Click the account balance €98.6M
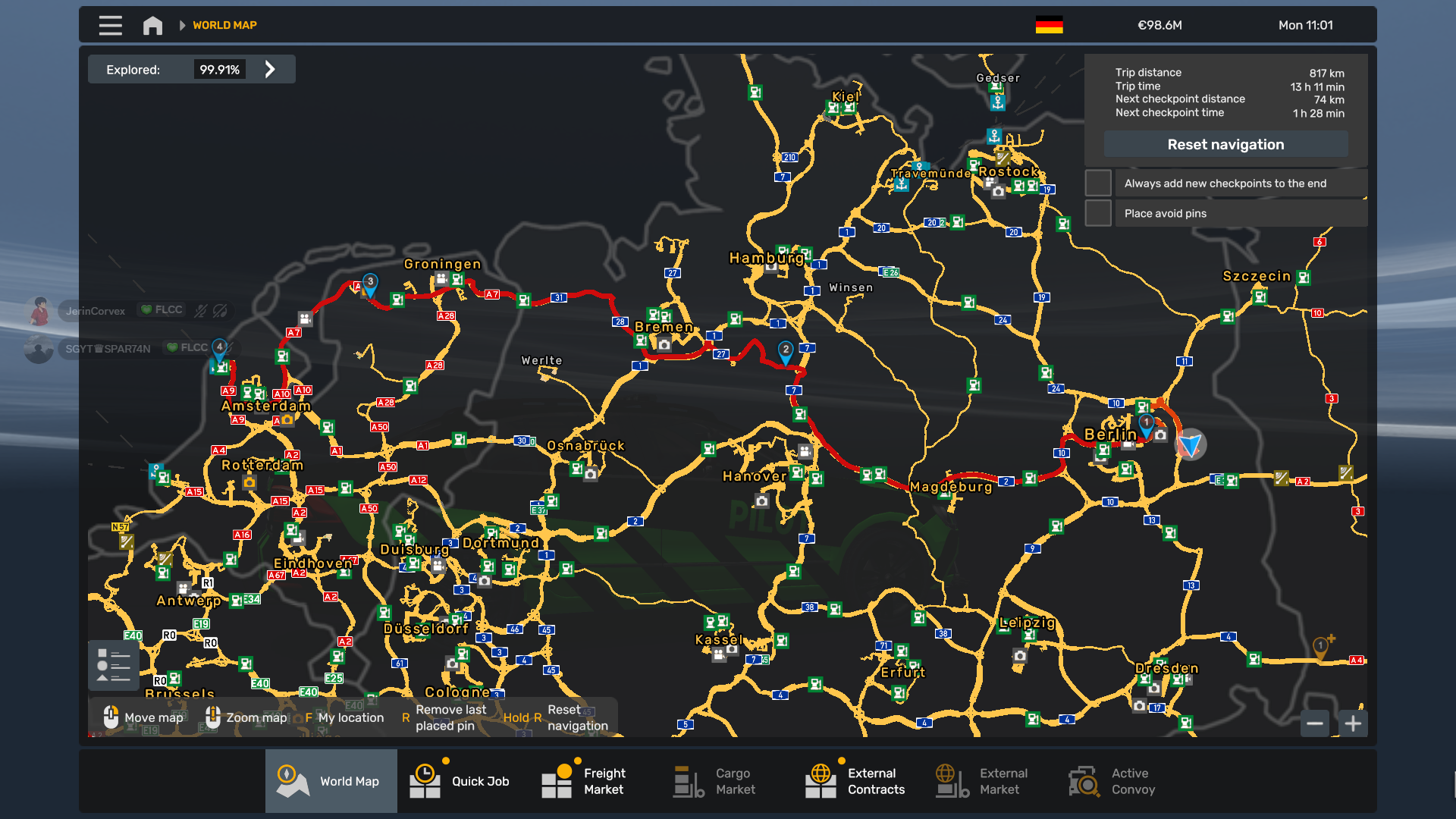This screenshot has height=819, width=1456. coord(1159,25)
